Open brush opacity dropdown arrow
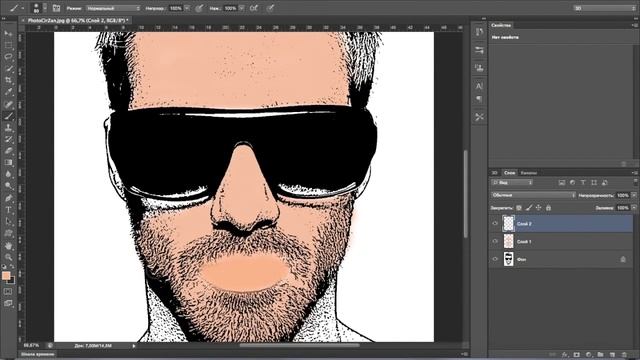The height and width of the screenshot is (360, 640). [x=187, y=8]
